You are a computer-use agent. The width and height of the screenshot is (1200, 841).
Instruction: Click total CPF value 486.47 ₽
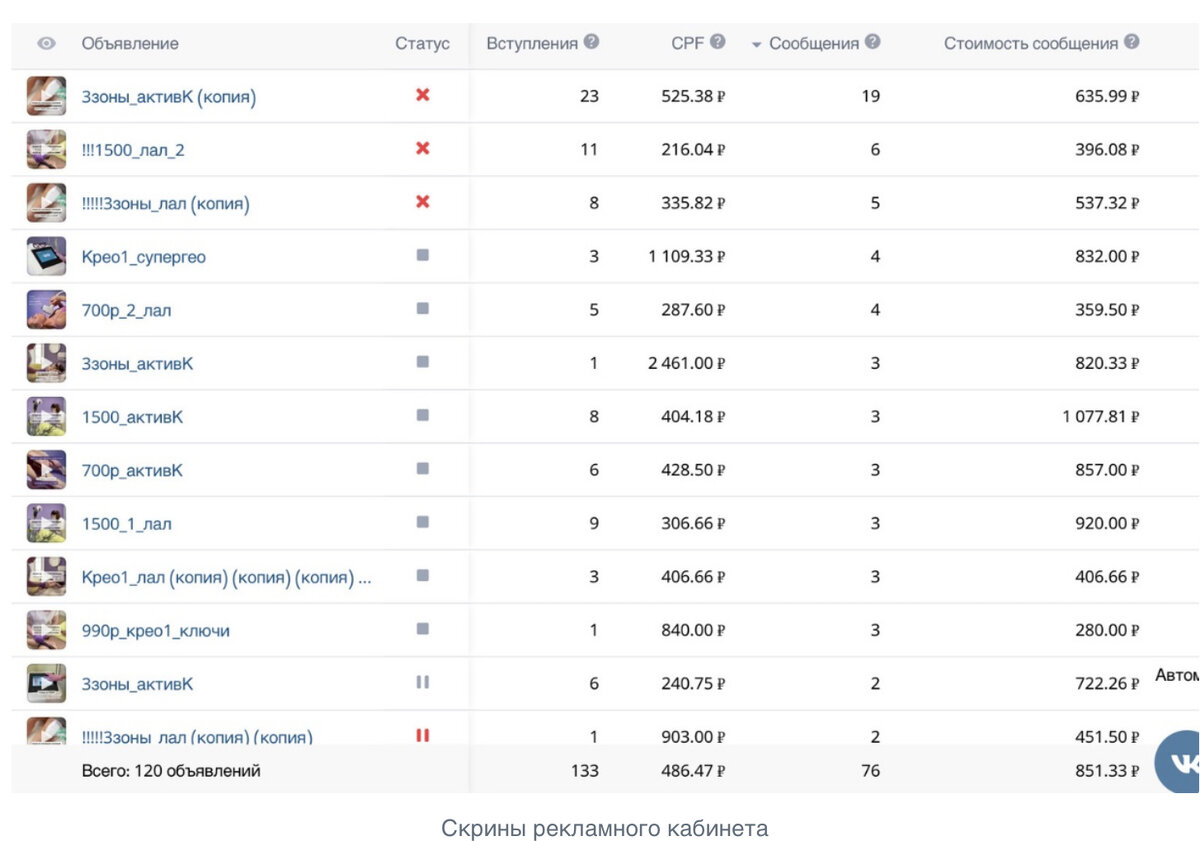(693, 771)
